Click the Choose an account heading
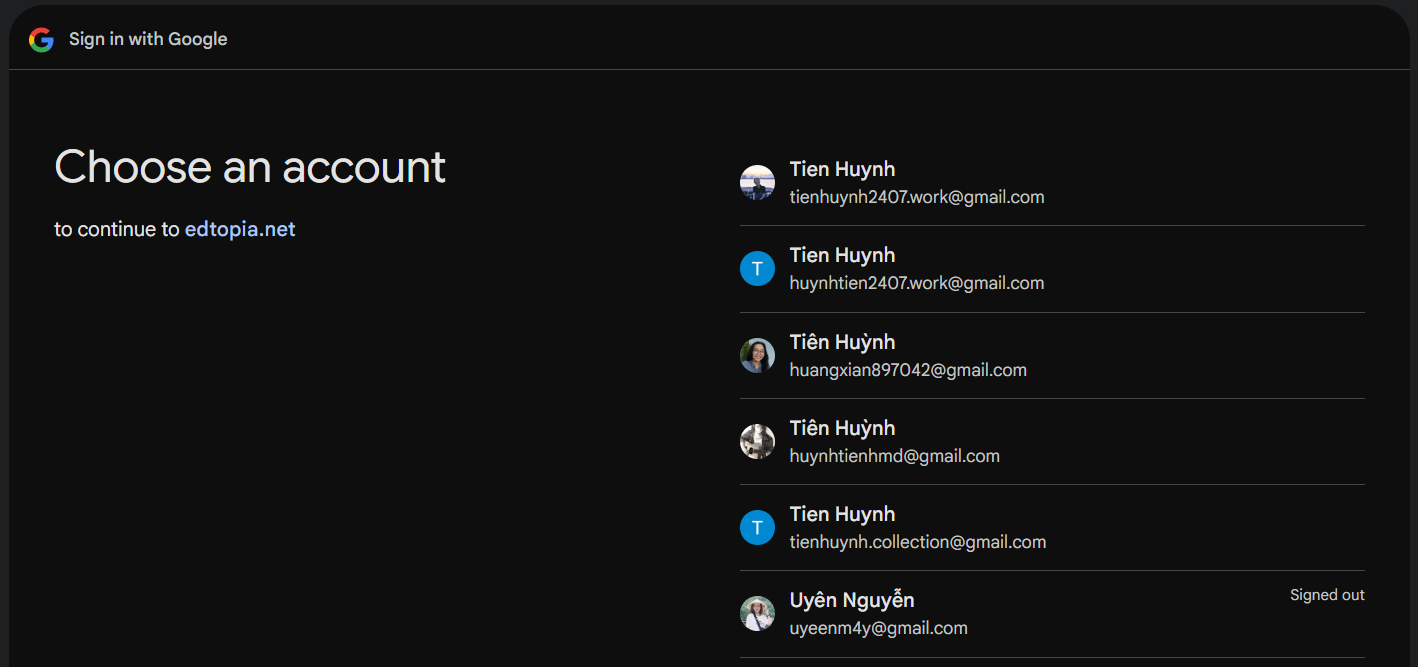1418x667 pixels. (250, 166)
